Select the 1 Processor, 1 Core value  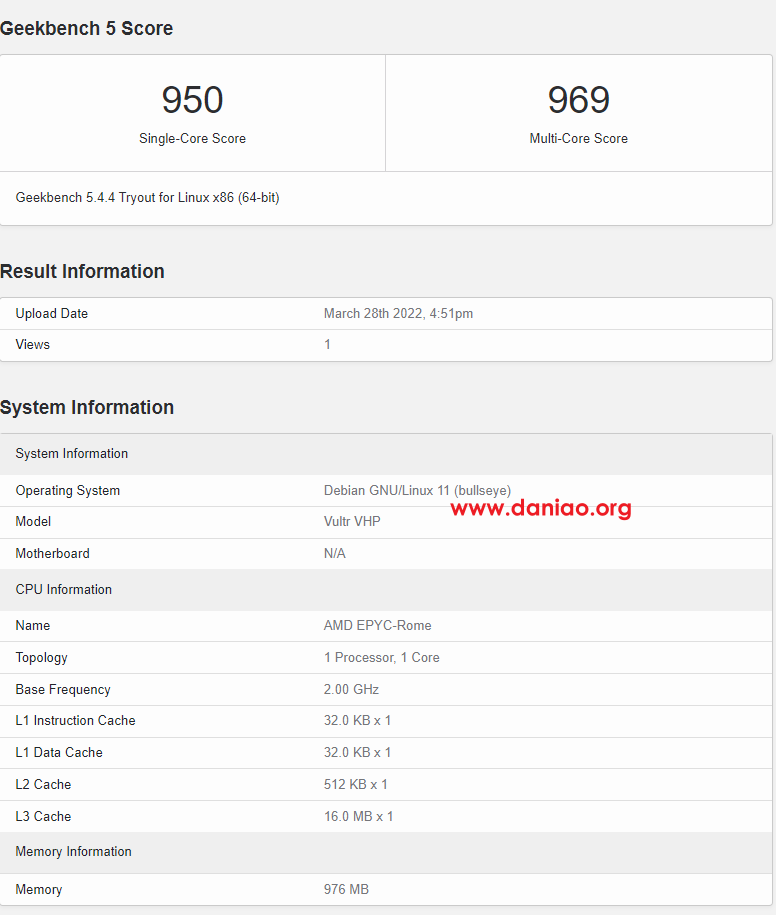tap(382, 658)
